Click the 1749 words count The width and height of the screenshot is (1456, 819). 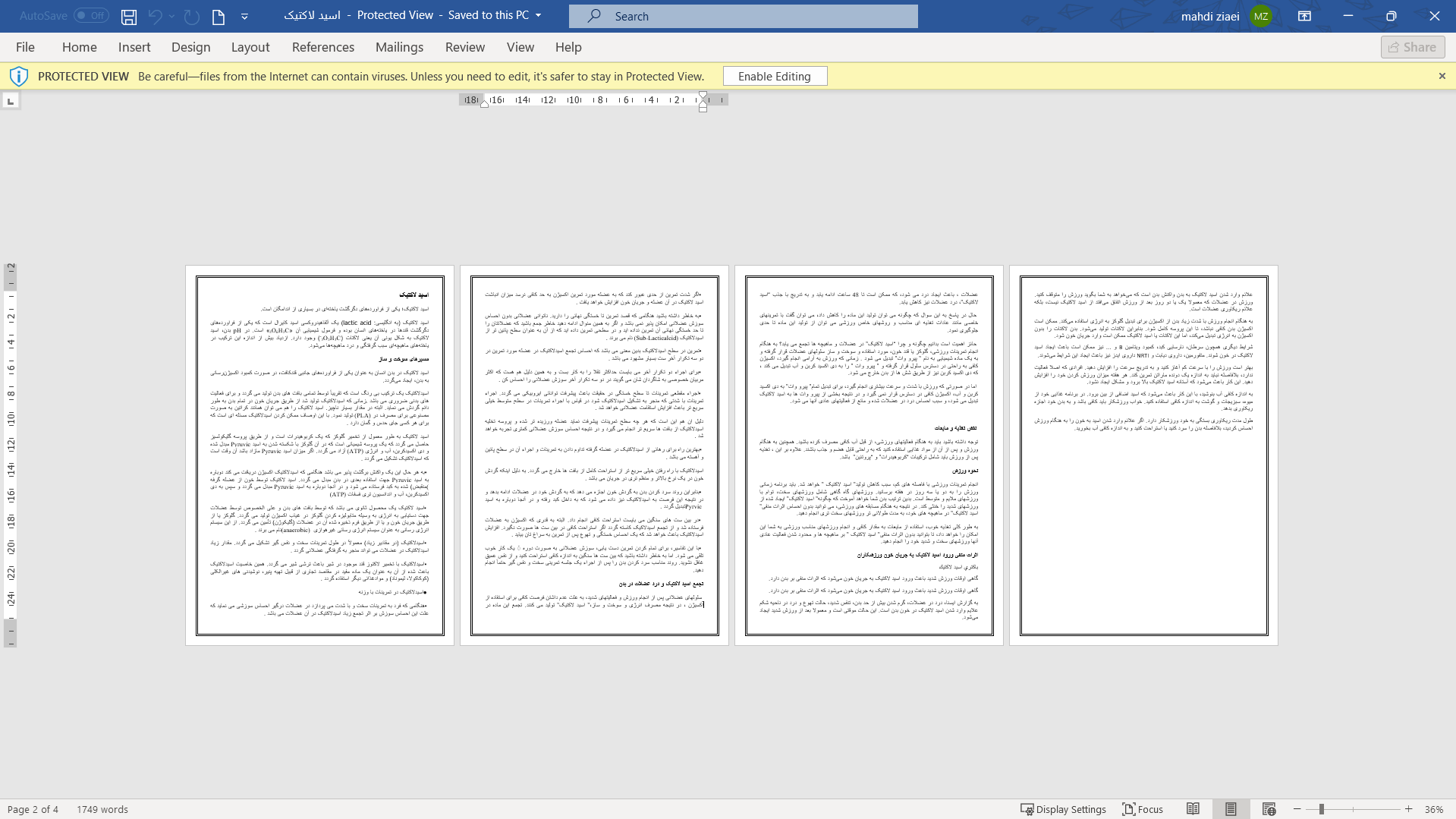(x=102, y=809)
